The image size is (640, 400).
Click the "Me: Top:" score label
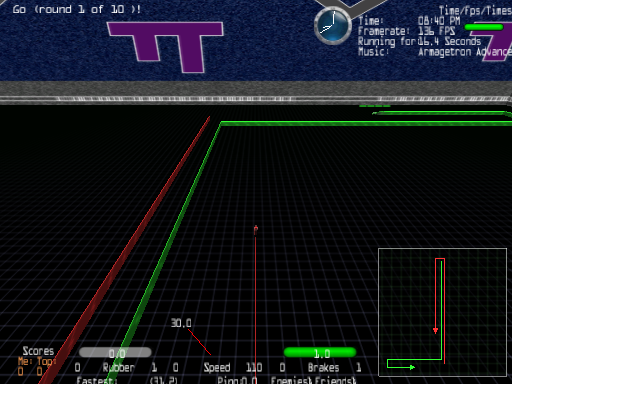pos(37,361)
